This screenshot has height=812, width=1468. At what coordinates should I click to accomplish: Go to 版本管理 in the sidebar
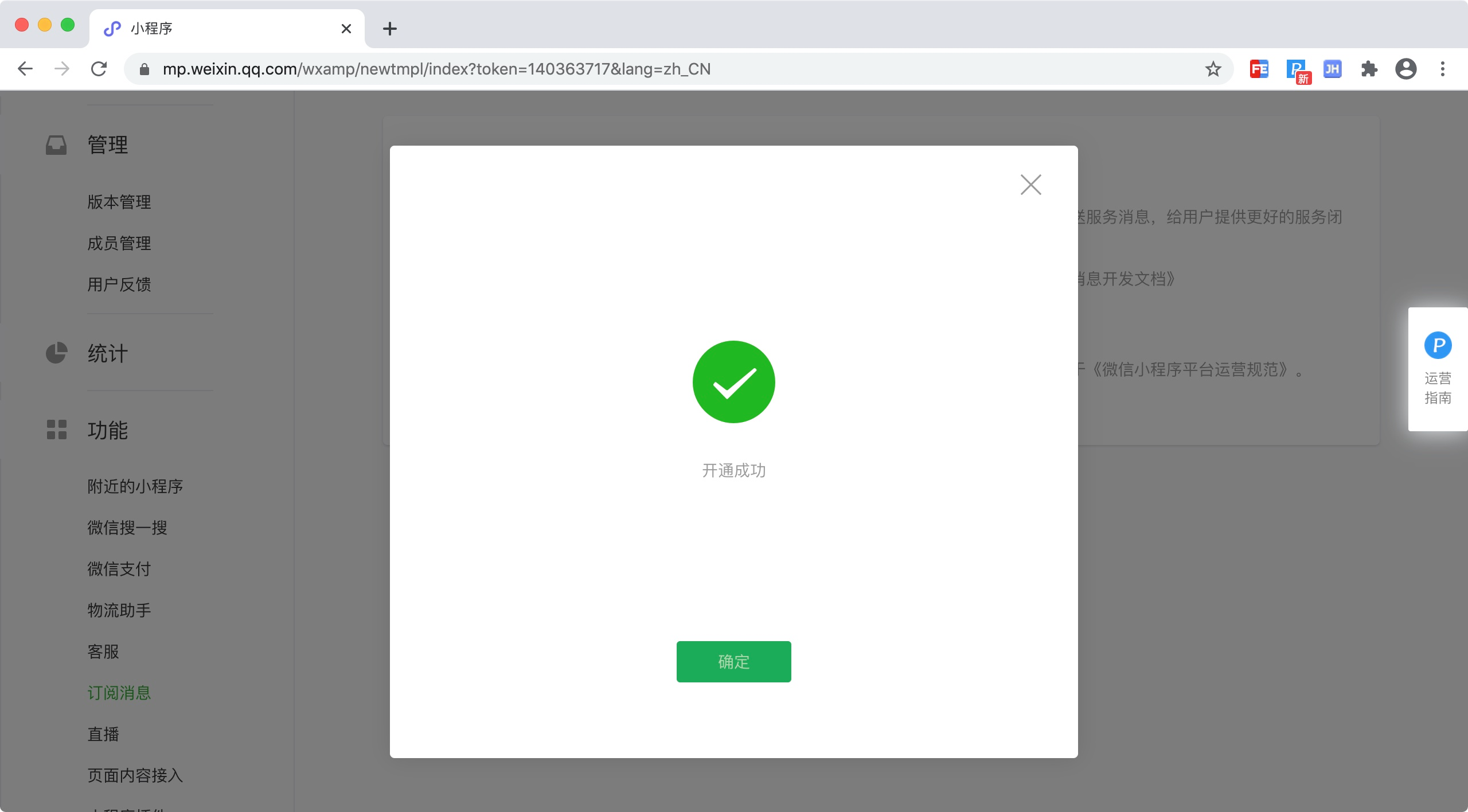click(x=119, y=202)
